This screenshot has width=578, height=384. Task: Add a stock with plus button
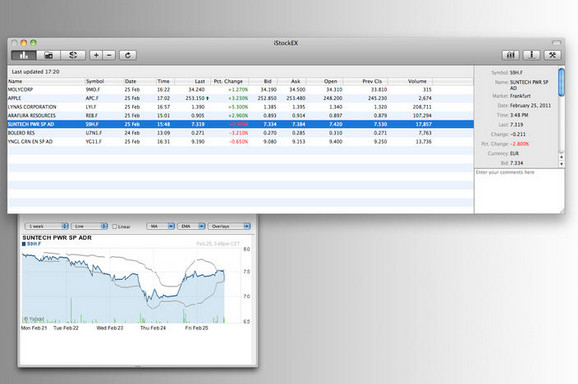(x=96, y=55)
